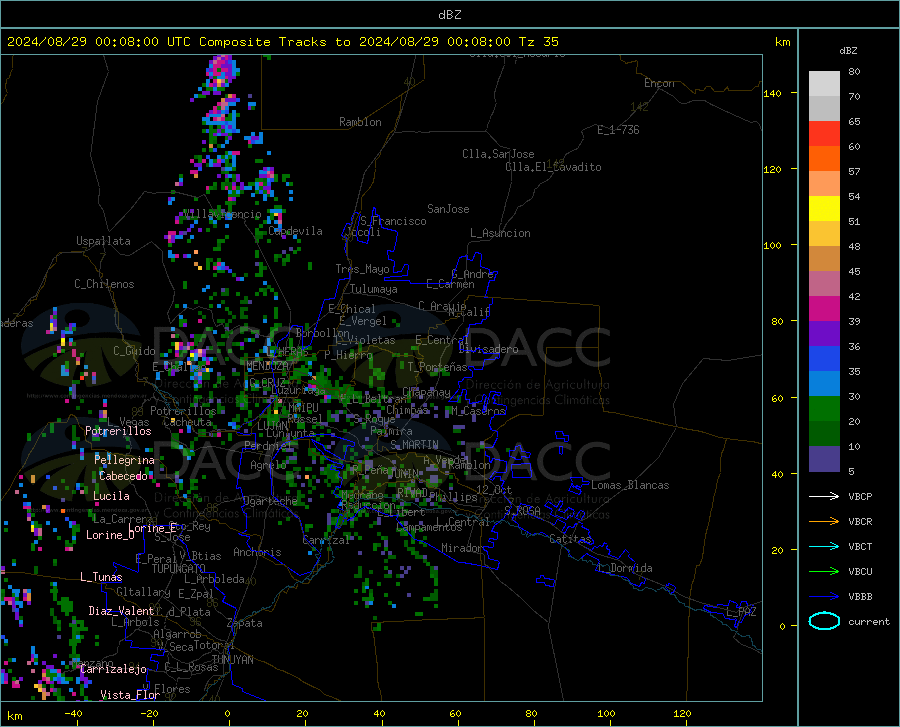This screenshot has width=900, height=727.
Task: Click the 'Carrizal' map label
Action: click(x=326, y=540)
